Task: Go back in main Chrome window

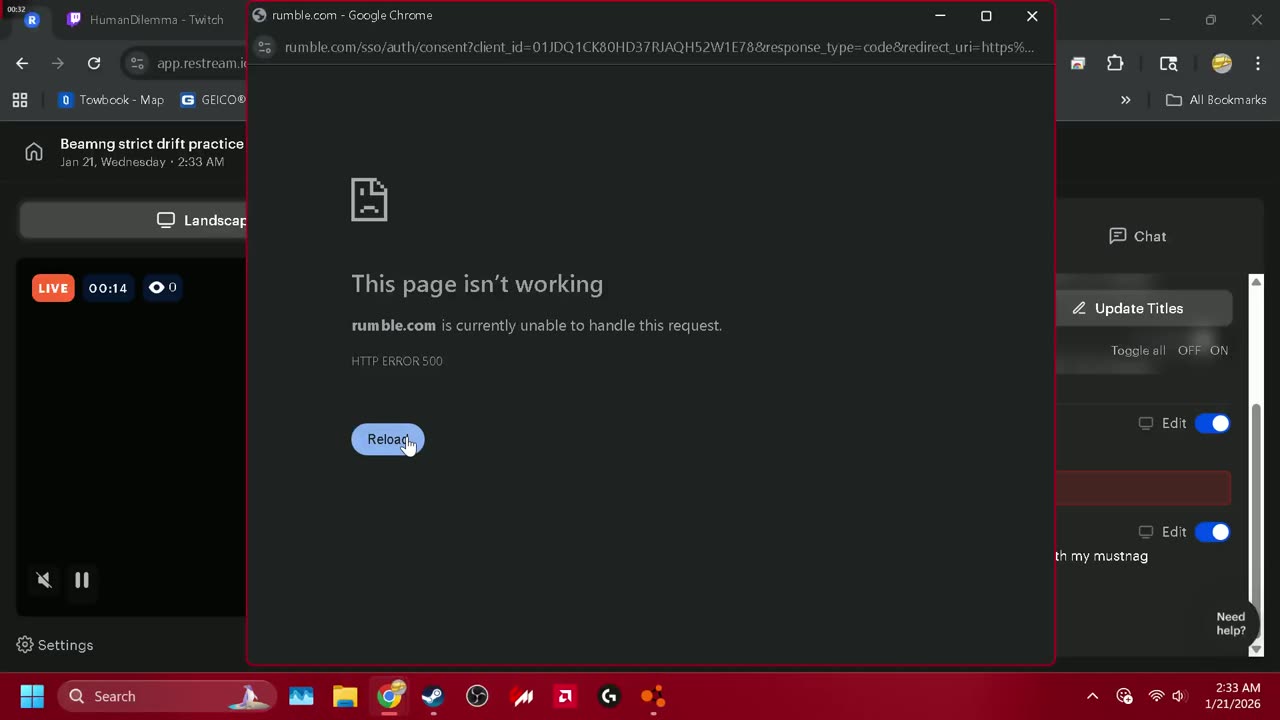Action: [x=22, y=63]
